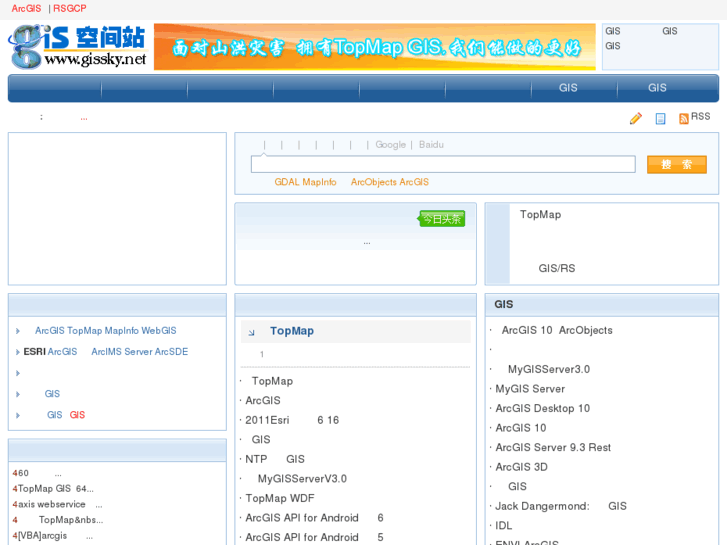727x545 pixels.
Task: Click the GIS space station logo
Action: (77, 47)
